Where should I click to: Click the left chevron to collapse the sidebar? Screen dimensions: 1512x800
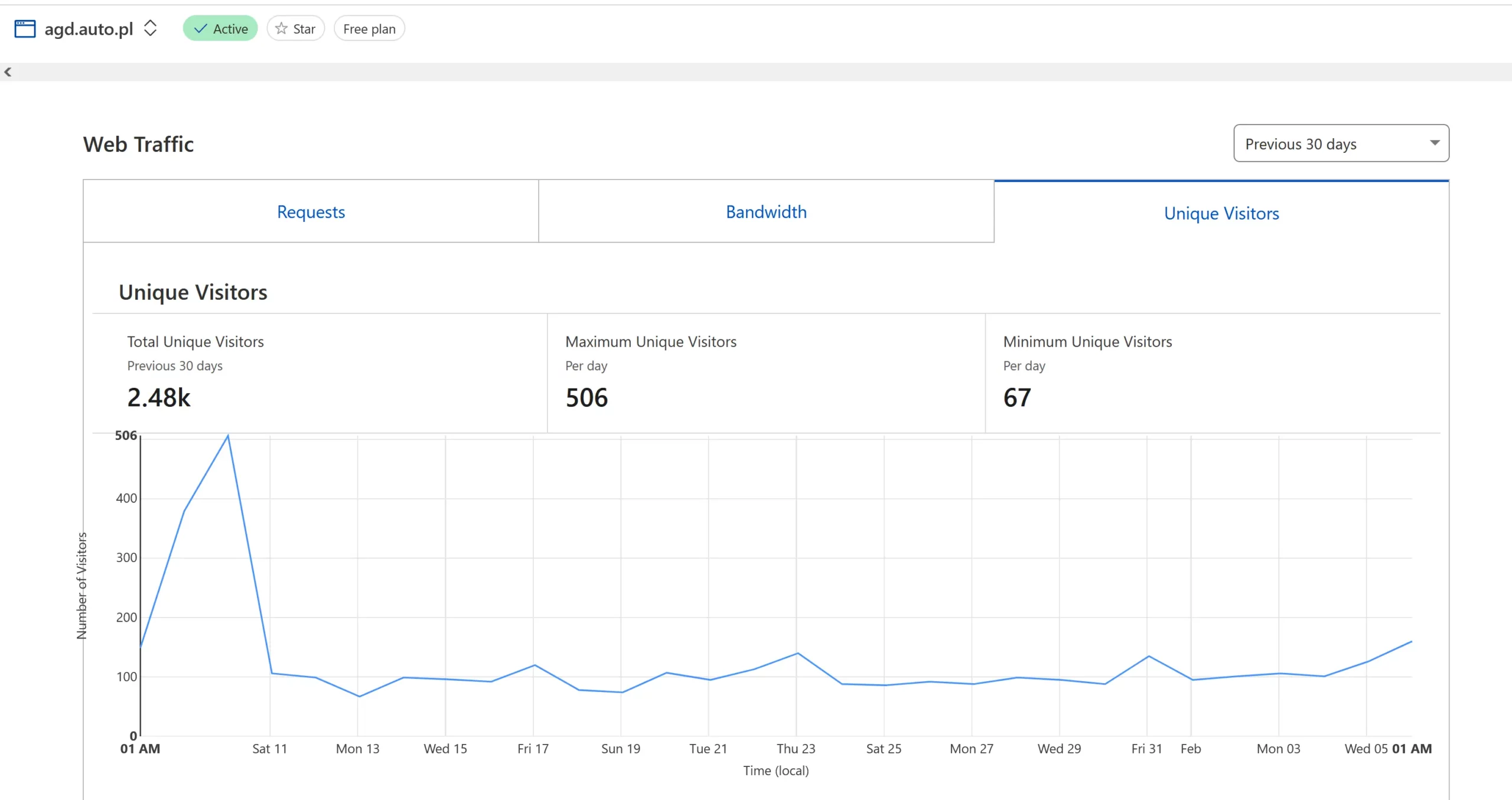[8, 72]
